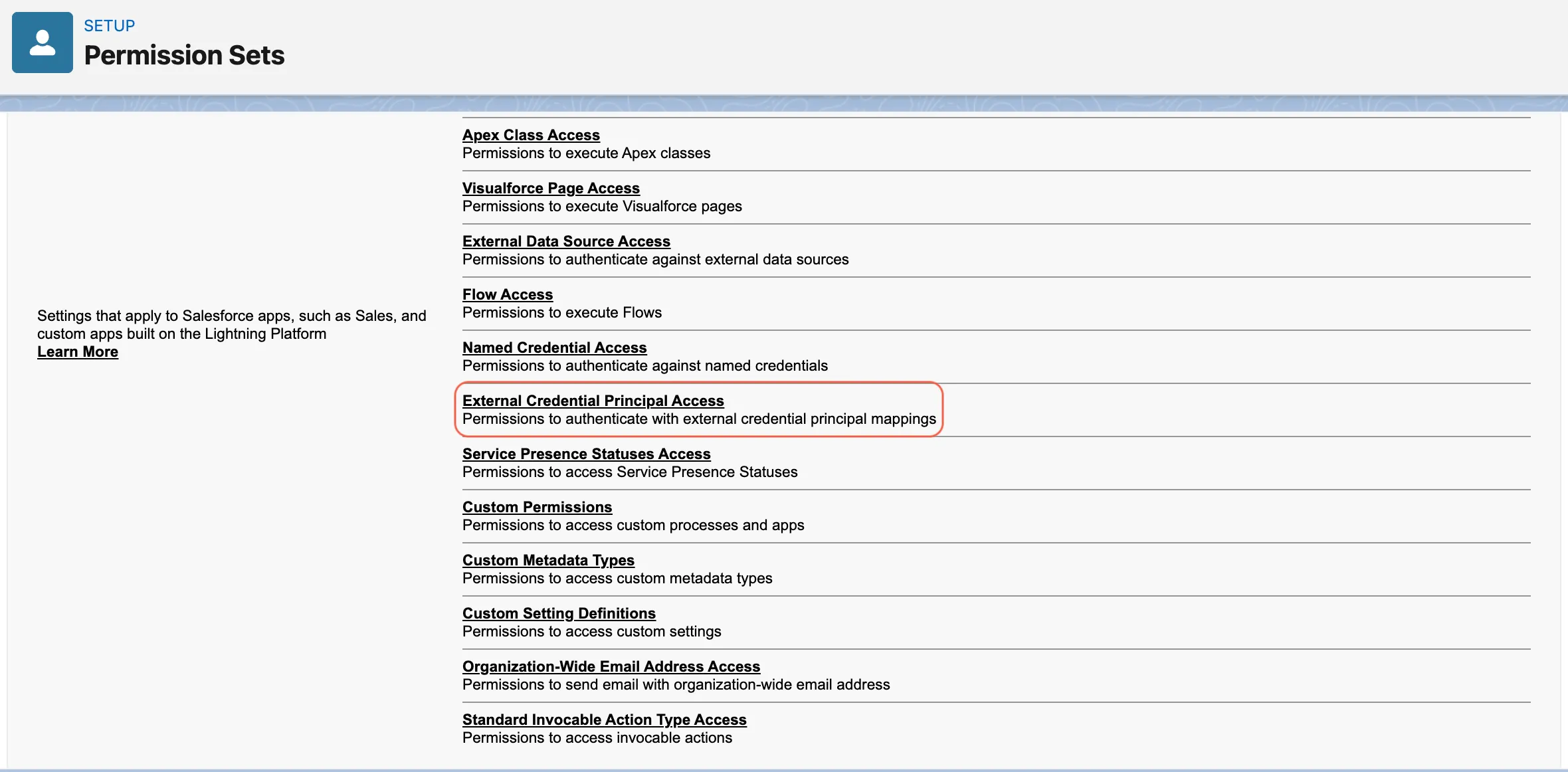Select text 'Permissions to access invocable actions'
1568x772 pixels.
coord(597,738)
